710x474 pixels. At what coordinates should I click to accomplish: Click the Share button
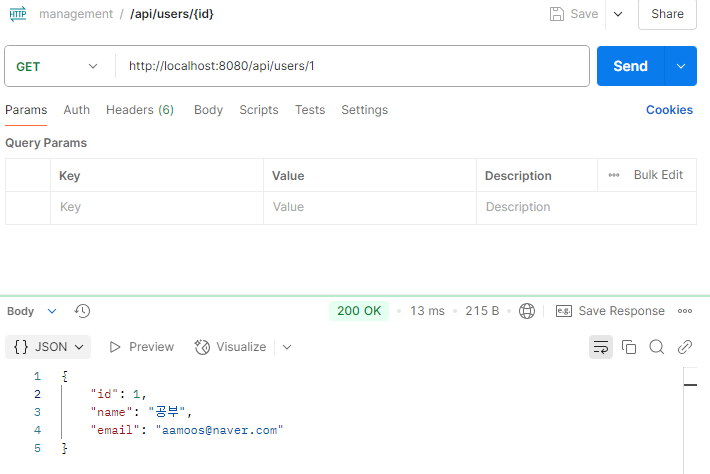pyautogui.click(x=667, y=14)
